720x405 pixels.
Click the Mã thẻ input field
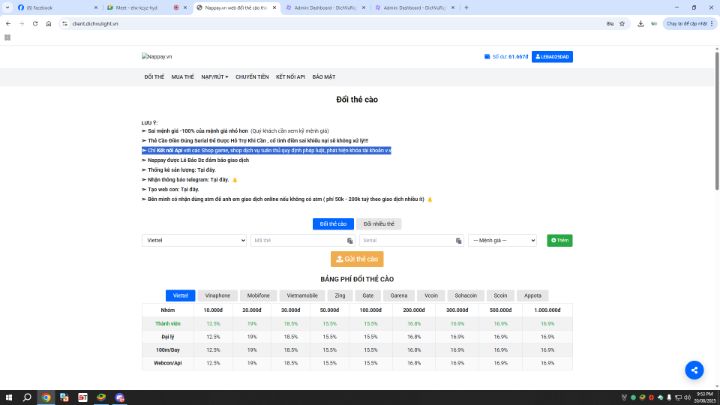(295, 241)
